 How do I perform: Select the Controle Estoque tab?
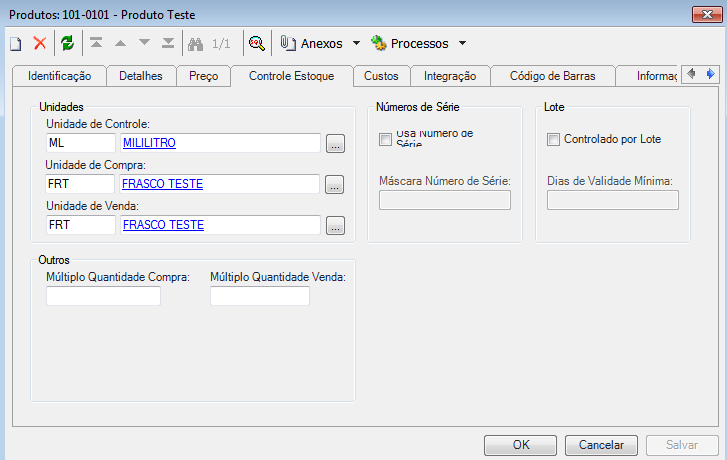click(x=292, y=76)
